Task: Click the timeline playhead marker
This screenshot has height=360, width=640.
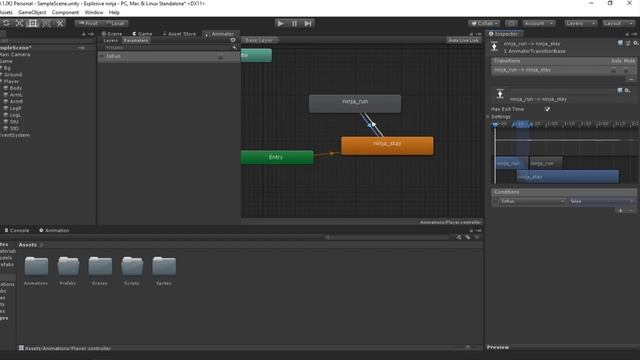Action: pos(495,125)
